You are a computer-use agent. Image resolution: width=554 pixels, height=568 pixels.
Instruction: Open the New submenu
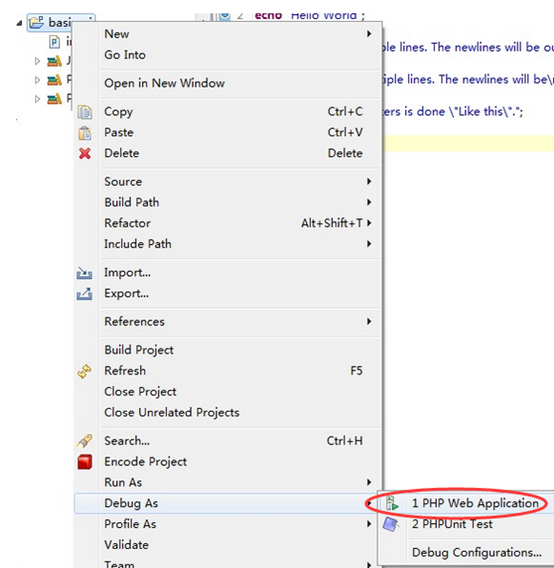[228, 34]
